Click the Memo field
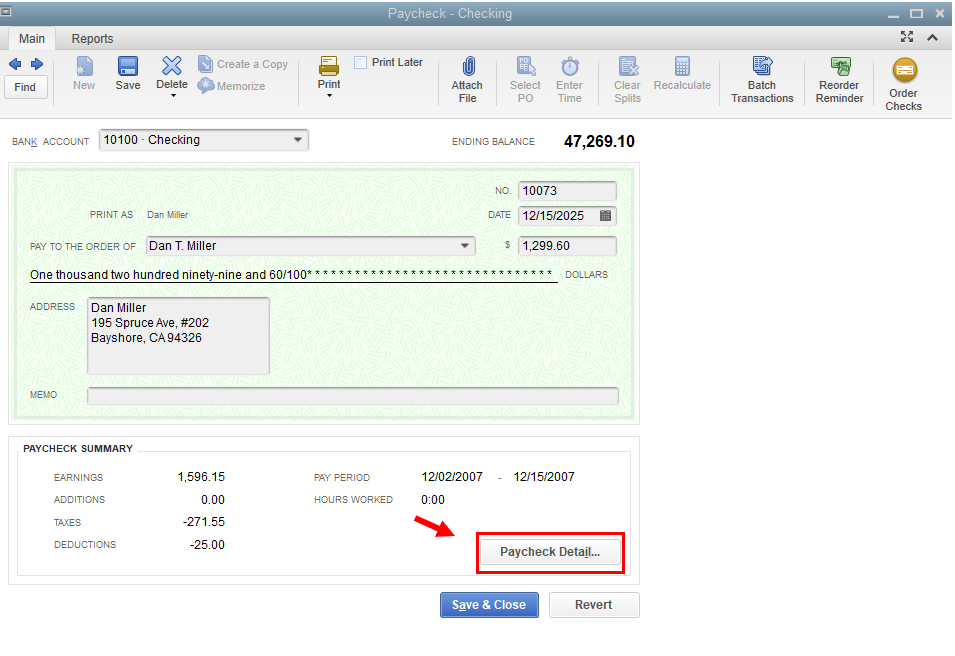The height and width of the screenshot is (656, 955). (353, 395)
